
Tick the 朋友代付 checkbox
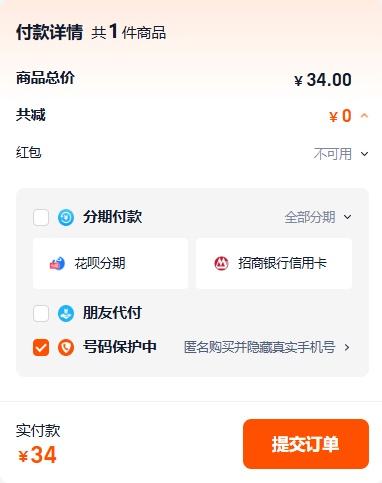[41, 313]
